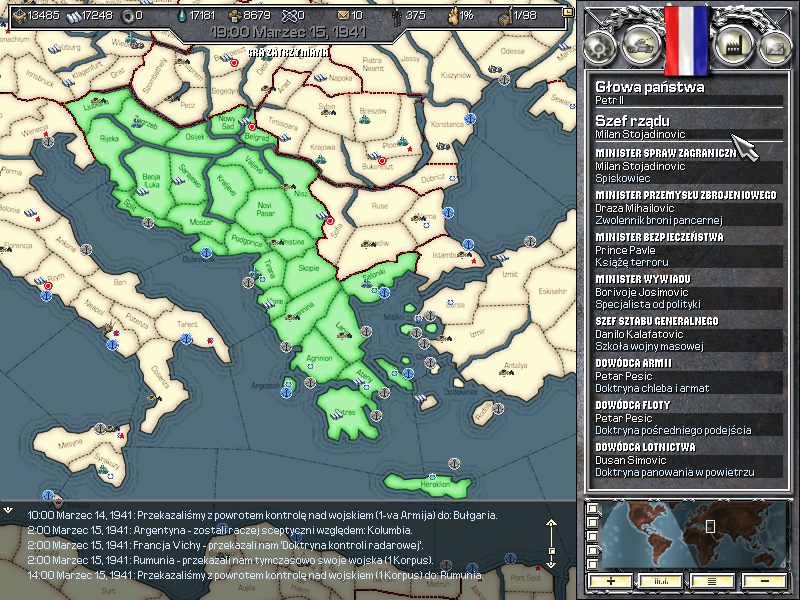This screenshot has width=800, height=600.
Task: Click the red capital marker at Belgrad
Action: [x=252, y=127]
